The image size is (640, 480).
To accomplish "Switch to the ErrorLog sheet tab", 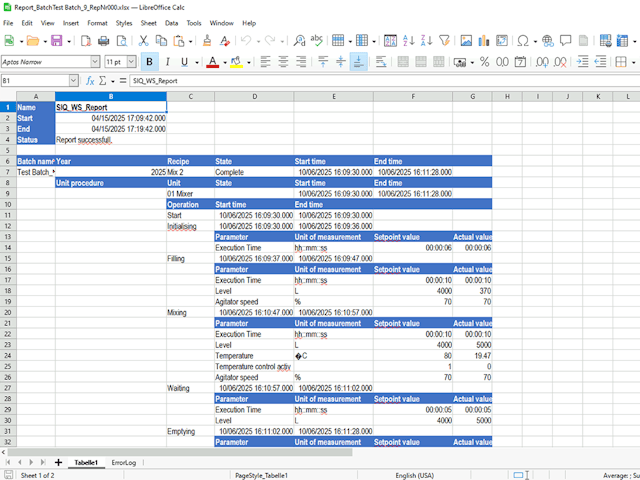I will coord(124,462).
